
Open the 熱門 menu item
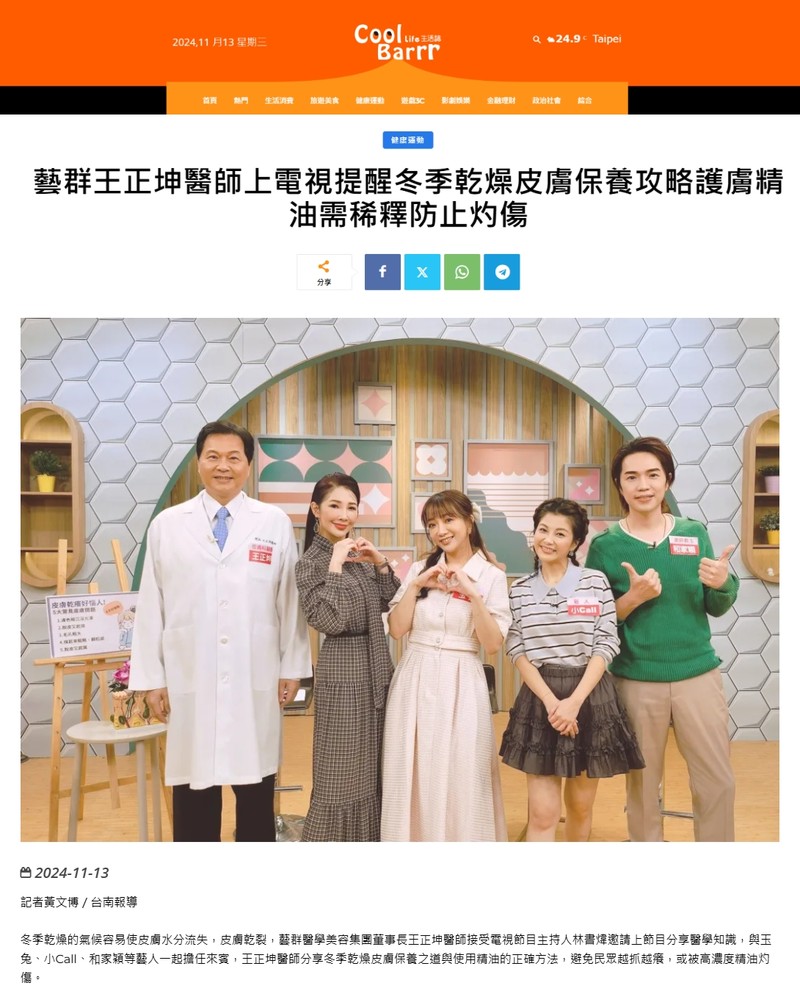pos(241,100)
